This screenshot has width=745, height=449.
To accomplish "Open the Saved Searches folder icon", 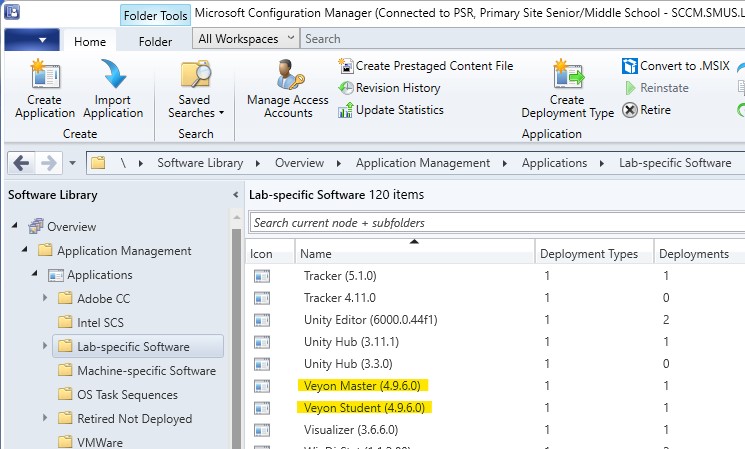I will tap(195, 74).
